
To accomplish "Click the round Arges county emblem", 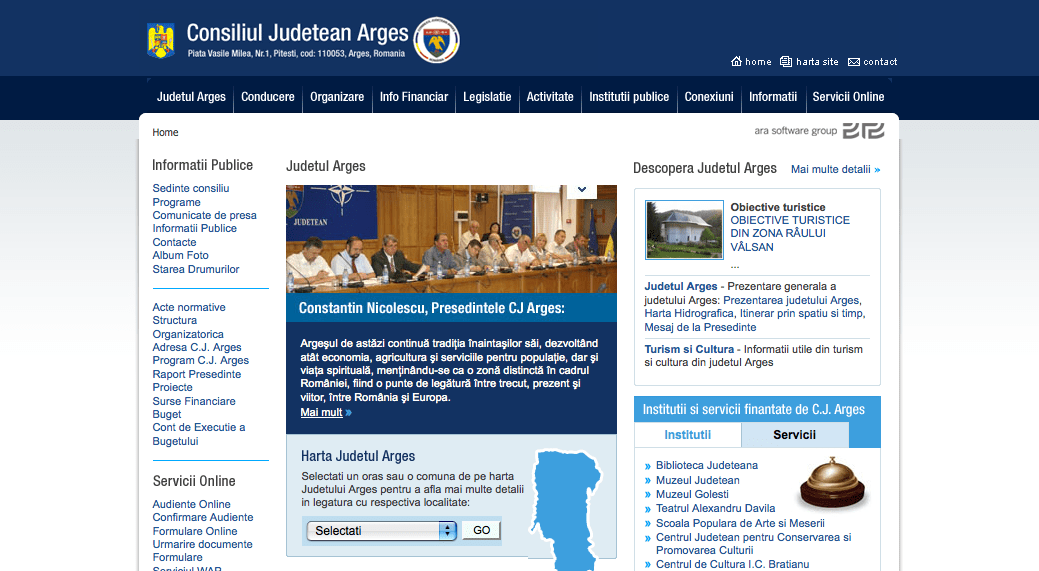I will click(x=437, y=40).
